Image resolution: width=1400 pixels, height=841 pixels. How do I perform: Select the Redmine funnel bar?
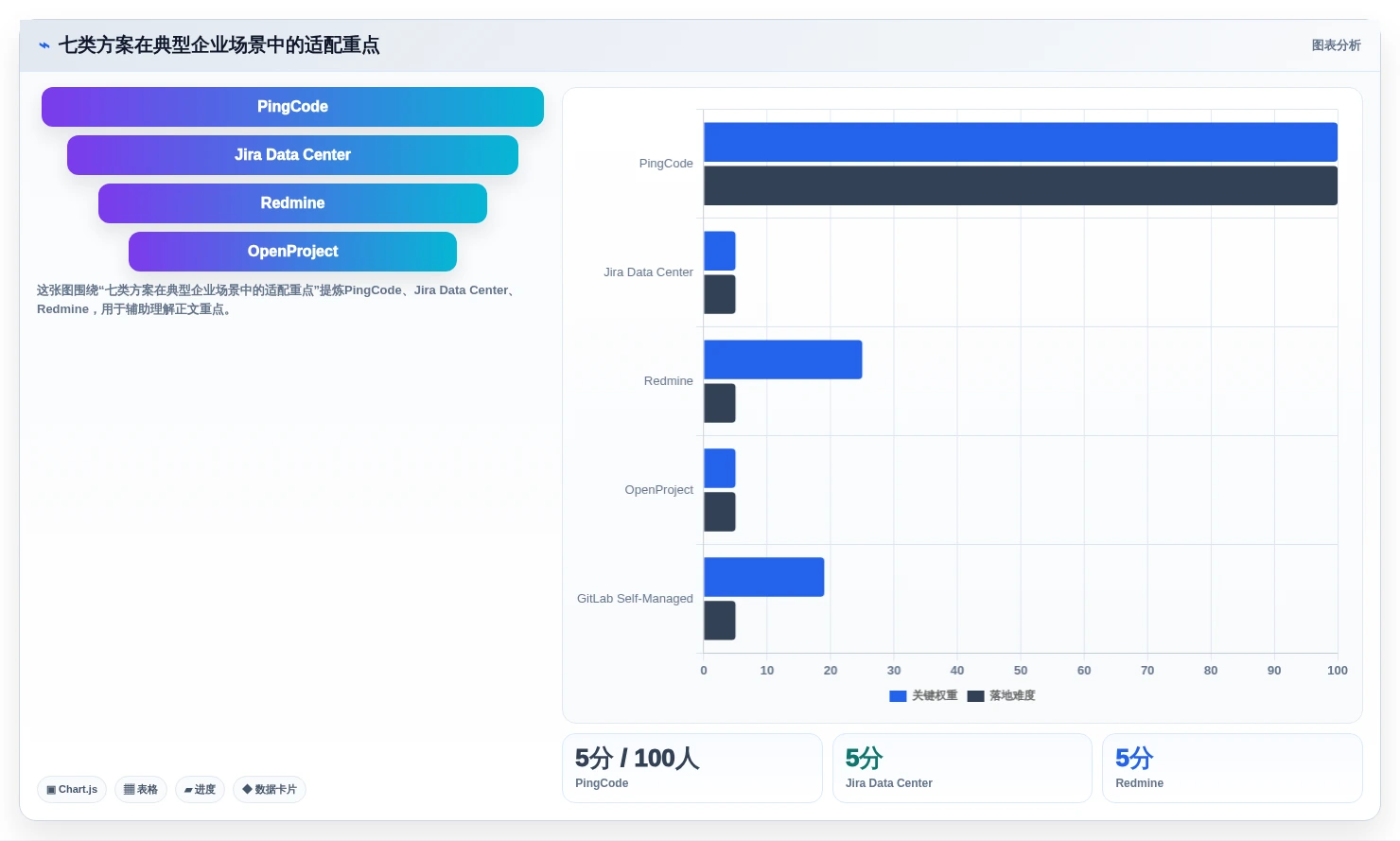pyautogui.click(x=292, y=203)
